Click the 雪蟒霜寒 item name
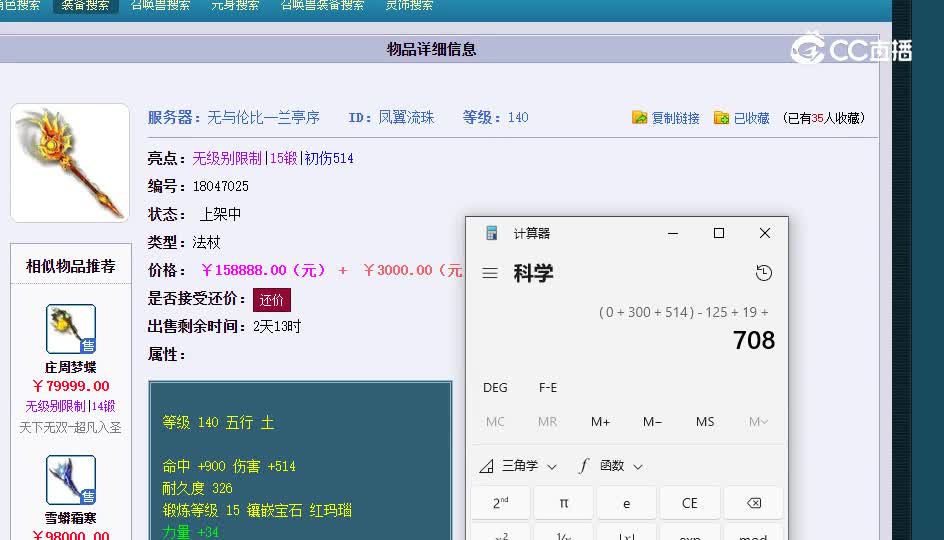The height and width of the screenshot is (540, 944). (70, 518)
